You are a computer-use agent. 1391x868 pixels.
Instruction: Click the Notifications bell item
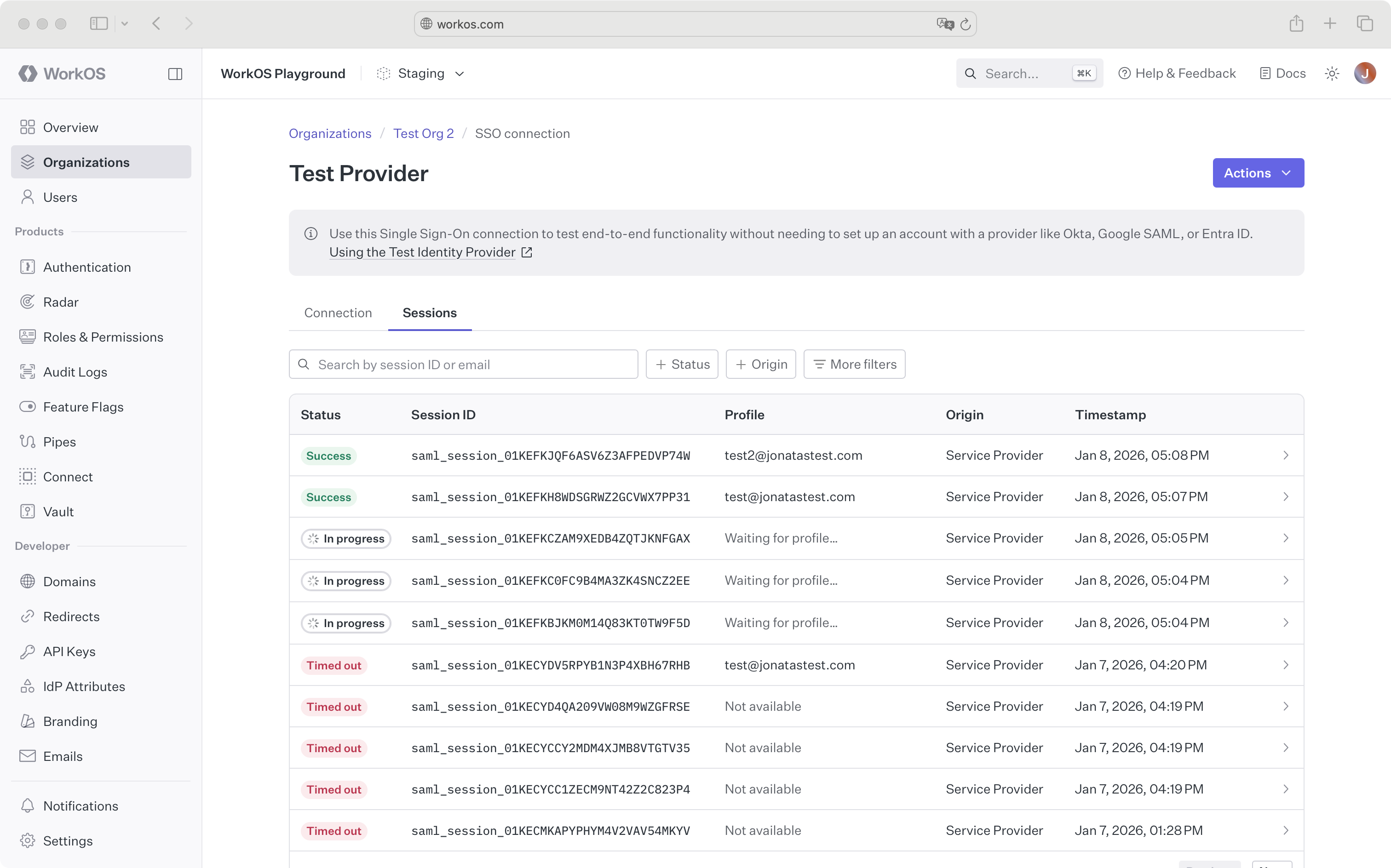[80, 806]
